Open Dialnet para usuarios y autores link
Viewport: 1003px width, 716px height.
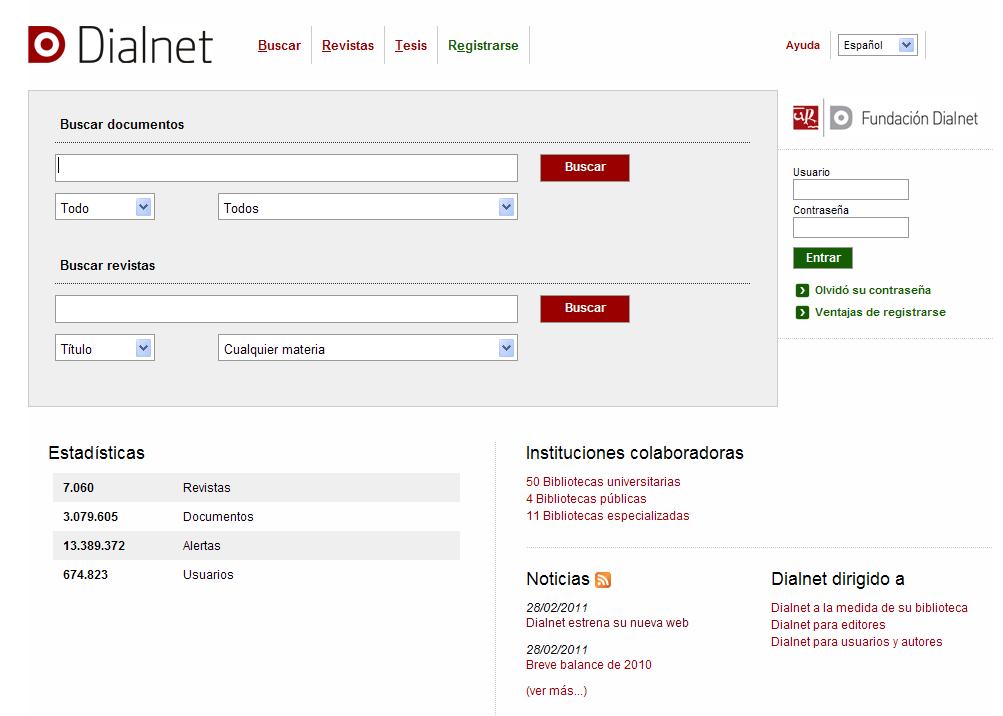[857, 642]
